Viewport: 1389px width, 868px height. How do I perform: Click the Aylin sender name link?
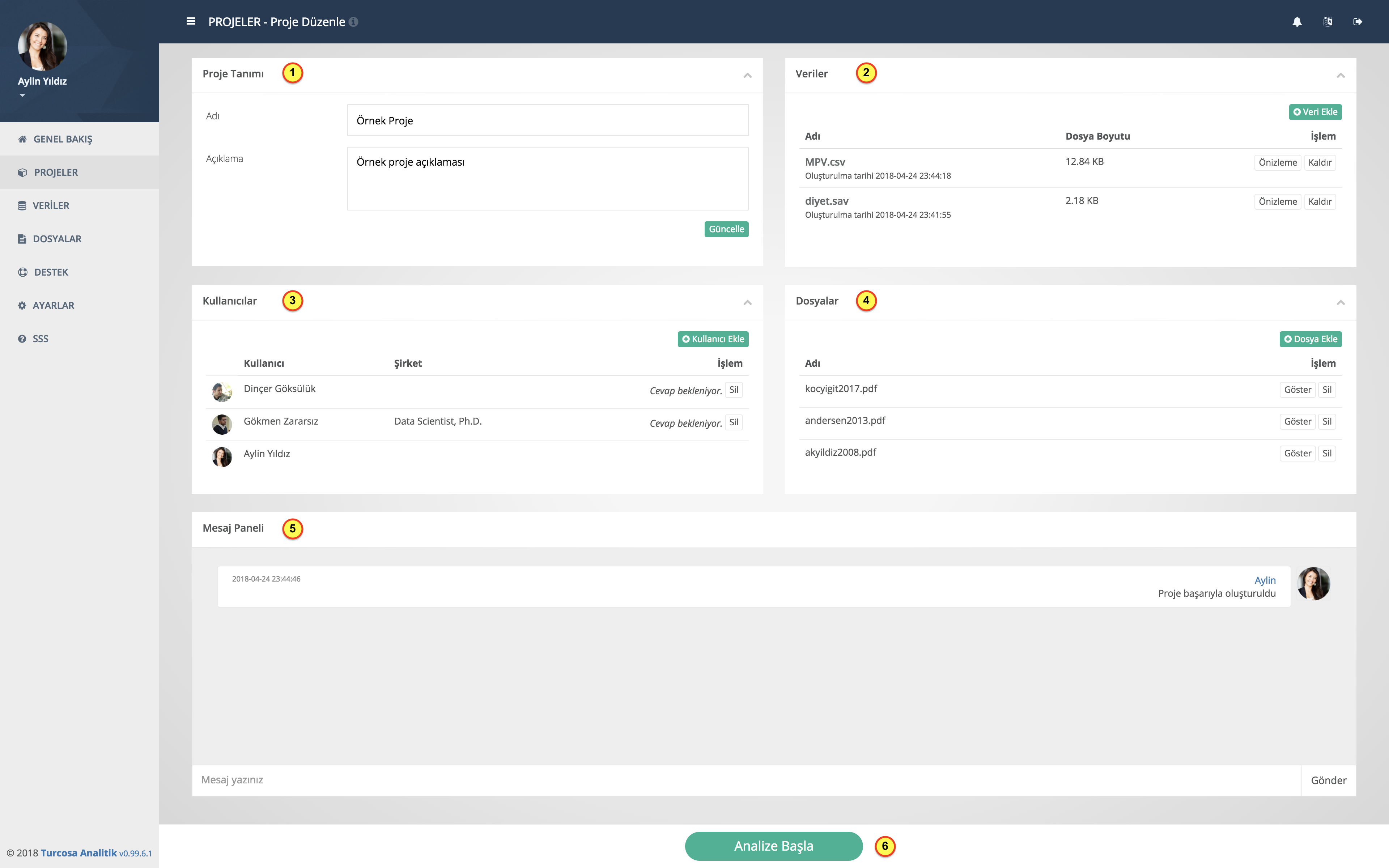(x=1265, y=580)
